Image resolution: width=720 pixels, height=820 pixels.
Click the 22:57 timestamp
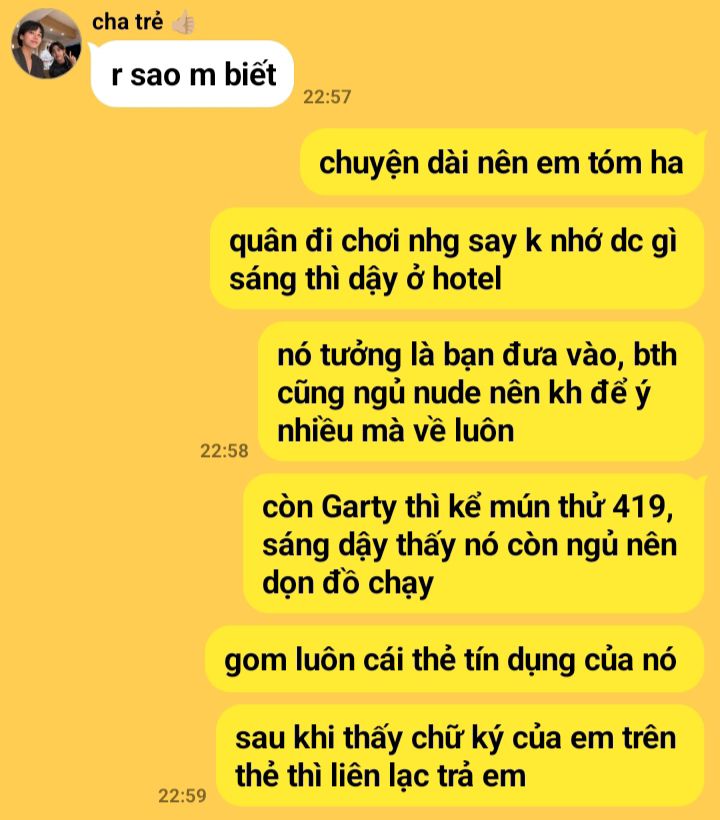coord(327,97)
